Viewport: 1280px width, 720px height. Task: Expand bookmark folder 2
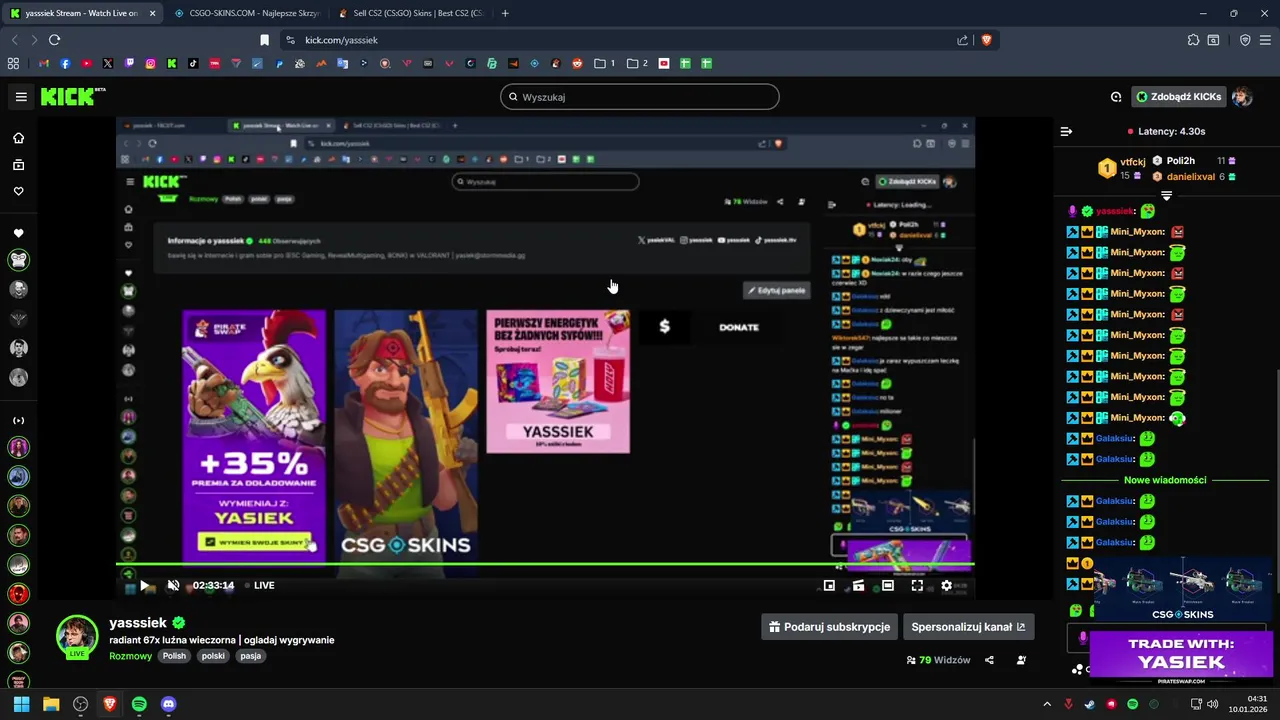(x=637, y=63)
